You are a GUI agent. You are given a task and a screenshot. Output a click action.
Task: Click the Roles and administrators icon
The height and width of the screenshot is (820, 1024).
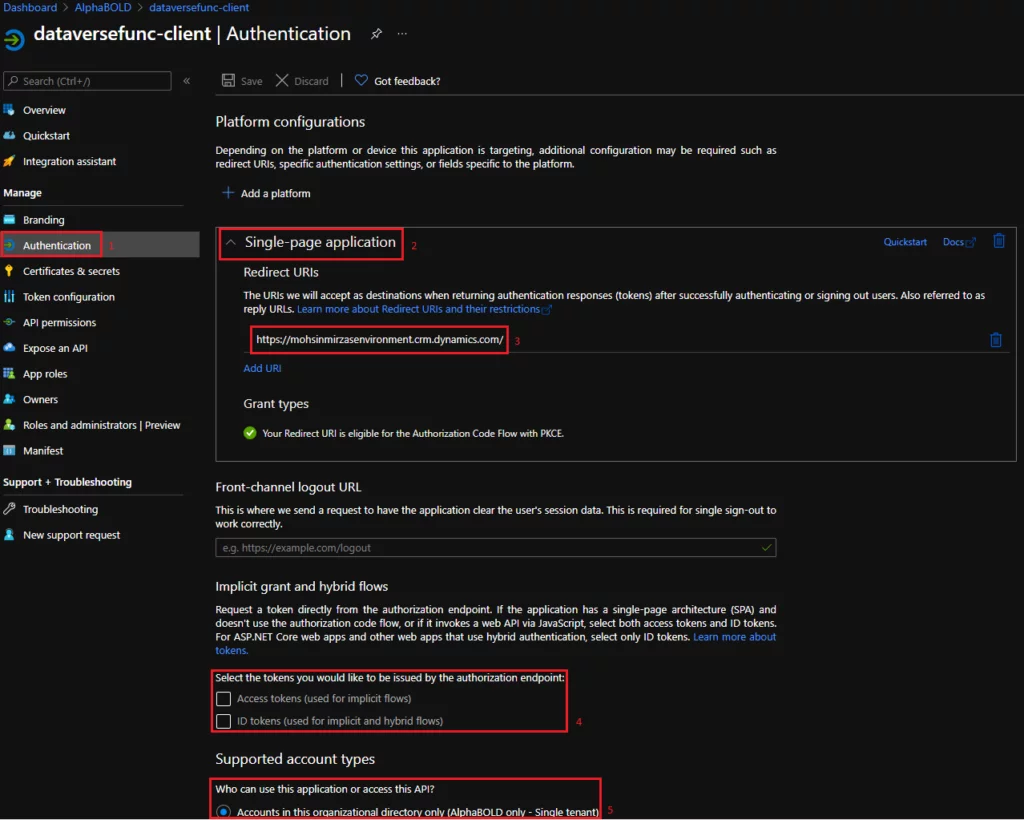pos(9,425)
